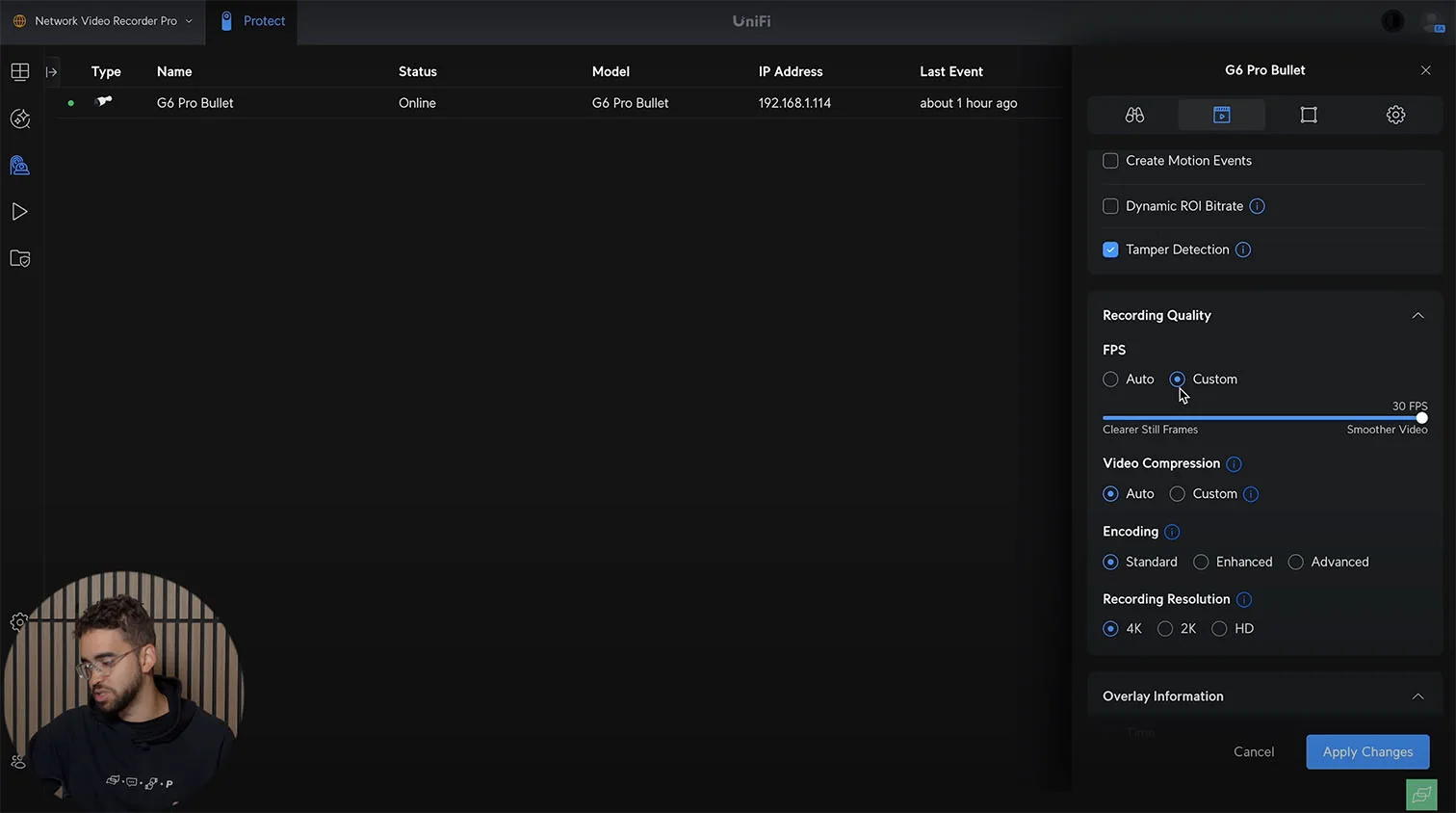Viewport: 1456px width, 813px height.
Task: Open the devices sidebar icon
Action: 20,166
